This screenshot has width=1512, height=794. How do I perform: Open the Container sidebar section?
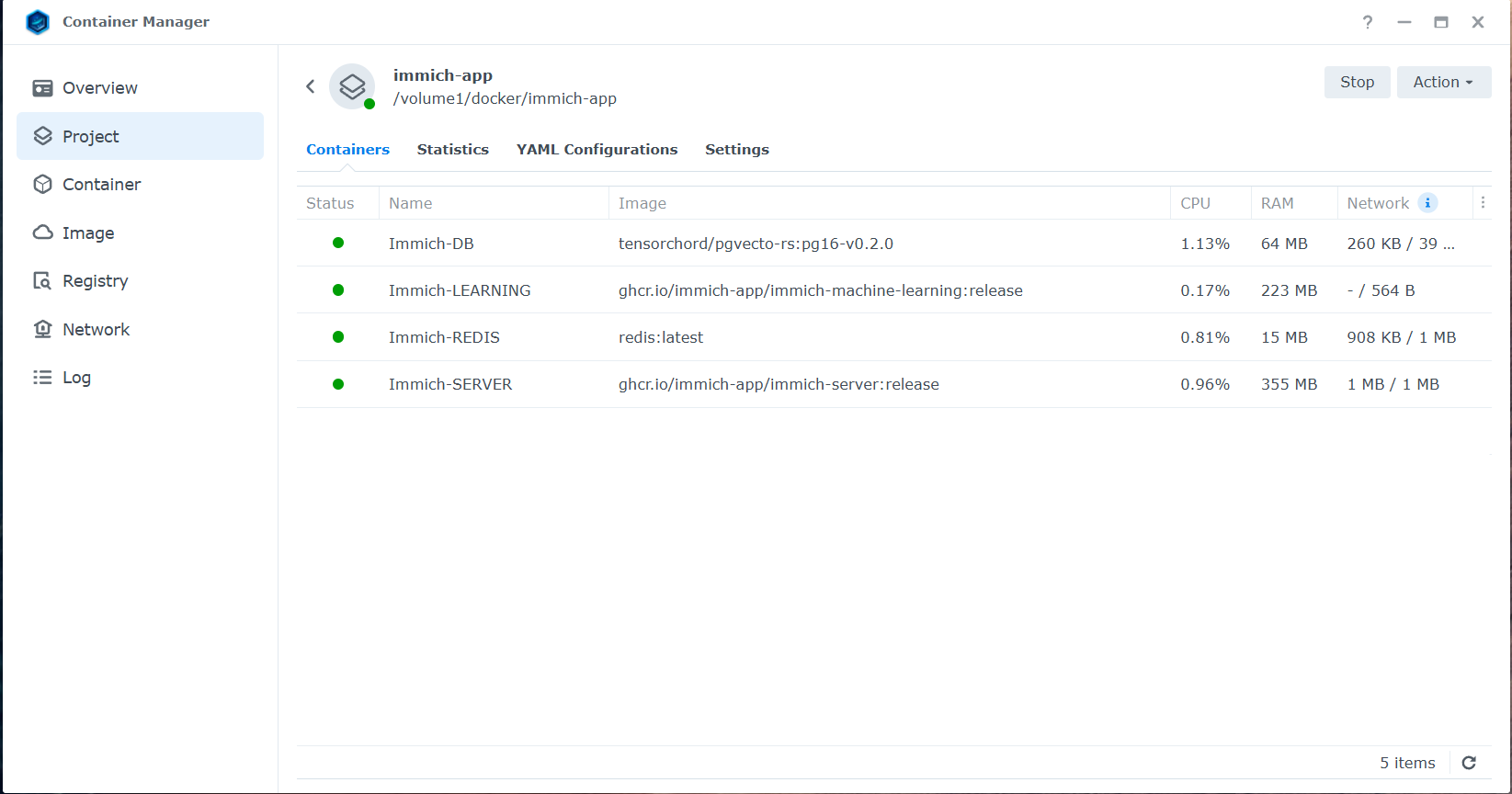click(140, 185)
